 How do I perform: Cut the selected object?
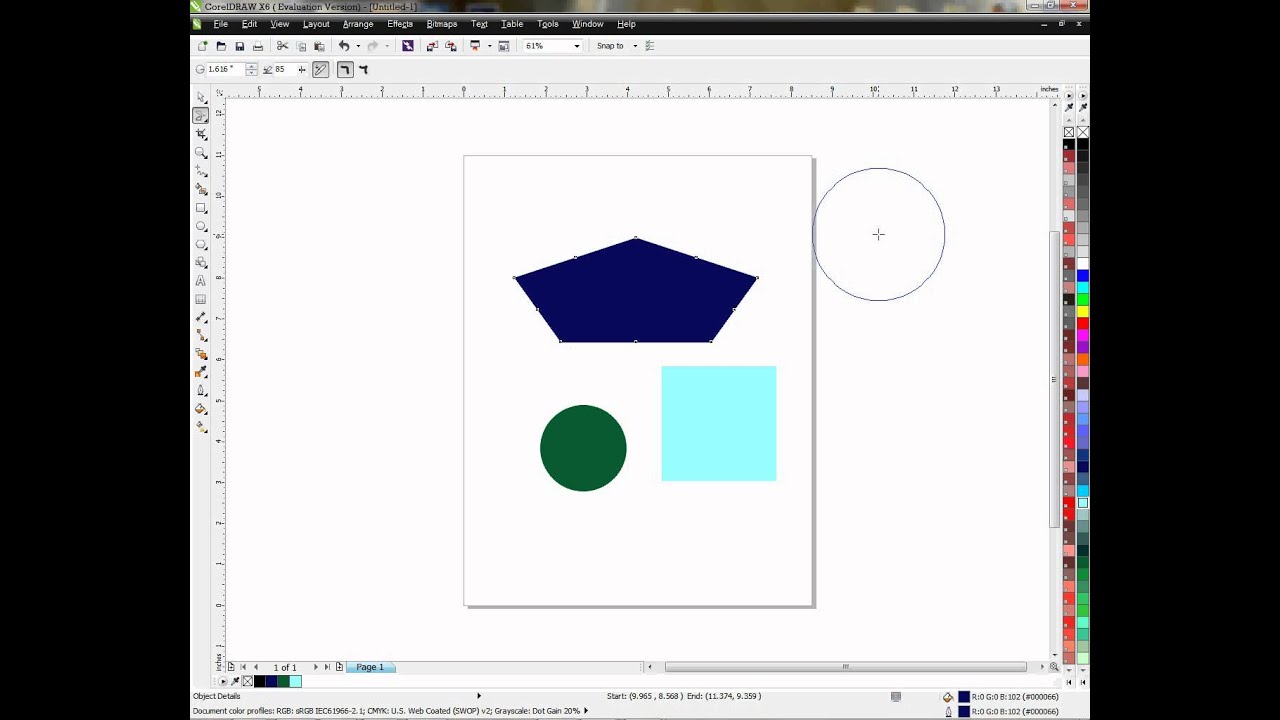click(x=282, y=46)
